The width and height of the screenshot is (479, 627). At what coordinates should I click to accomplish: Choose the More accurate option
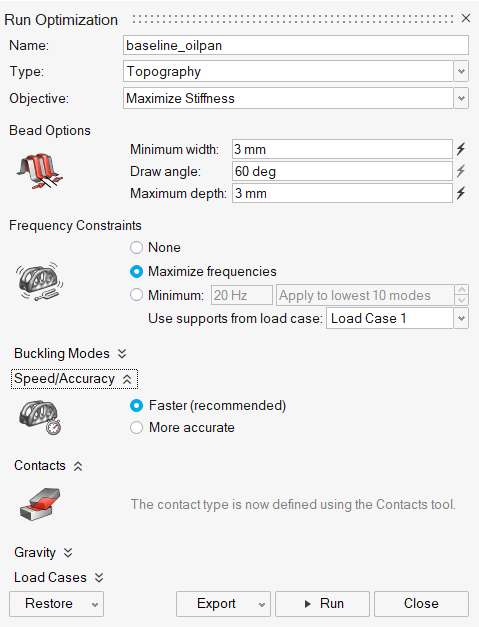pyautogui.click(x=136, y=427)
